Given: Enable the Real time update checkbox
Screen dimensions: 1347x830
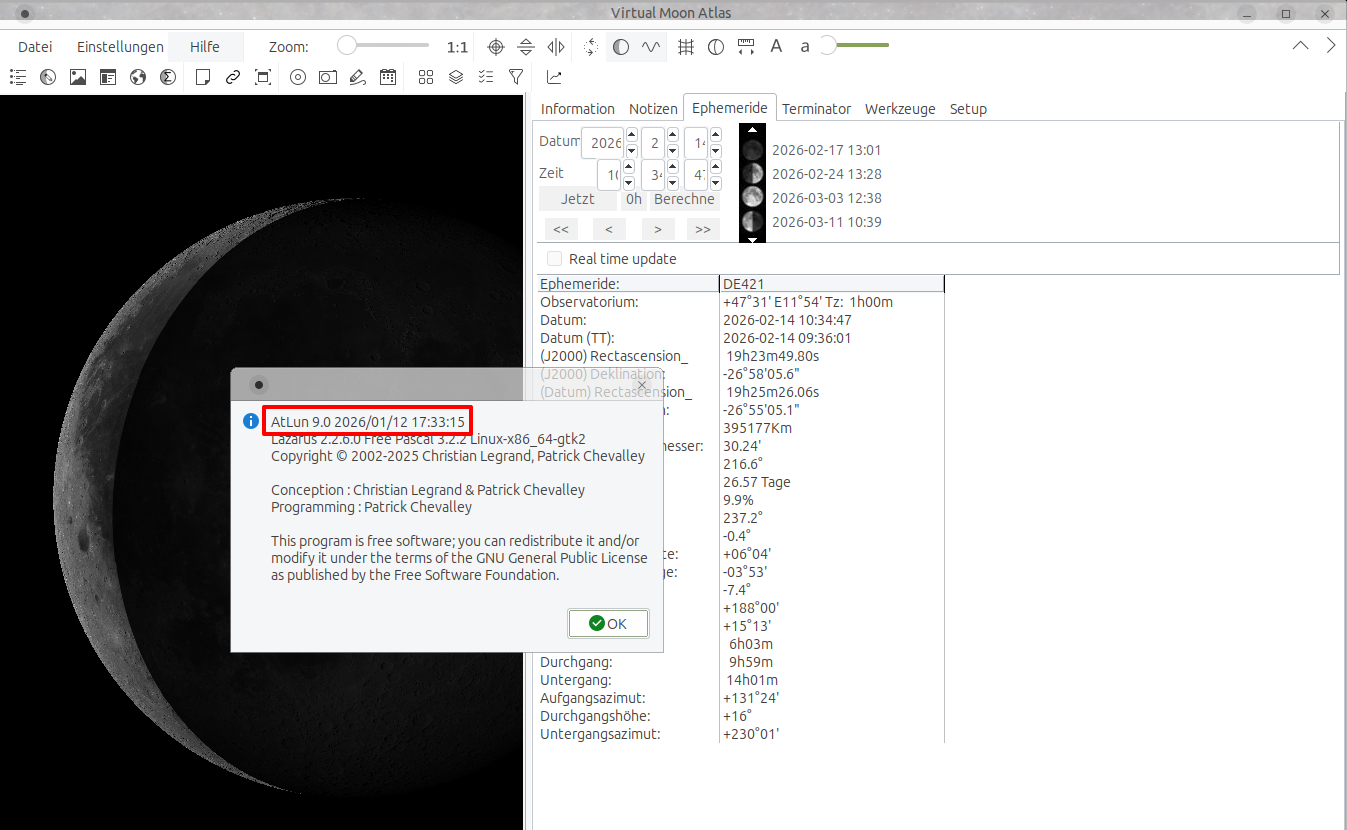Looking at the screenshot, I should click(554, 259).
